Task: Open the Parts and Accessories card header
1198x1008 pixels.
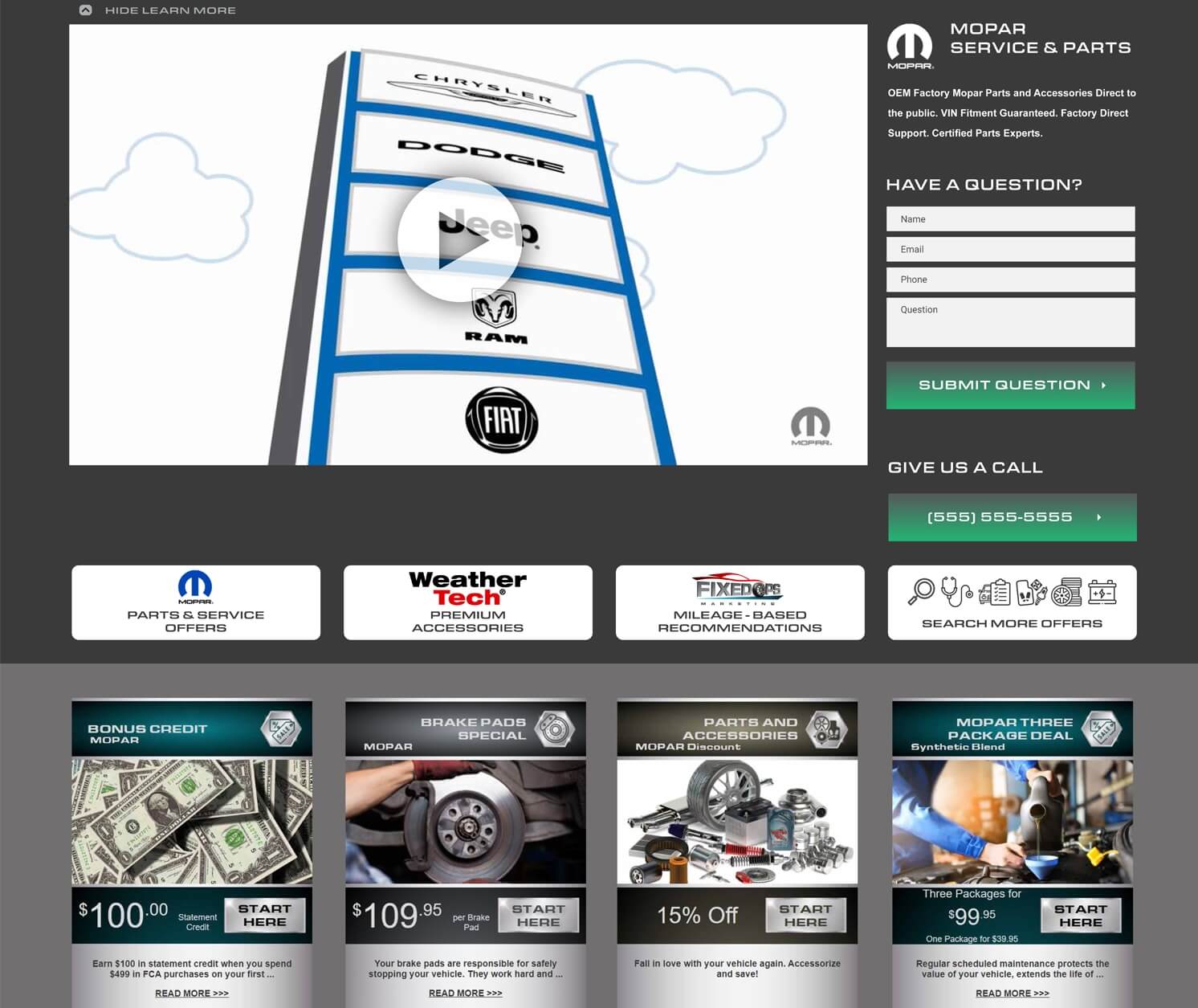Action: [x=737, y=728]
